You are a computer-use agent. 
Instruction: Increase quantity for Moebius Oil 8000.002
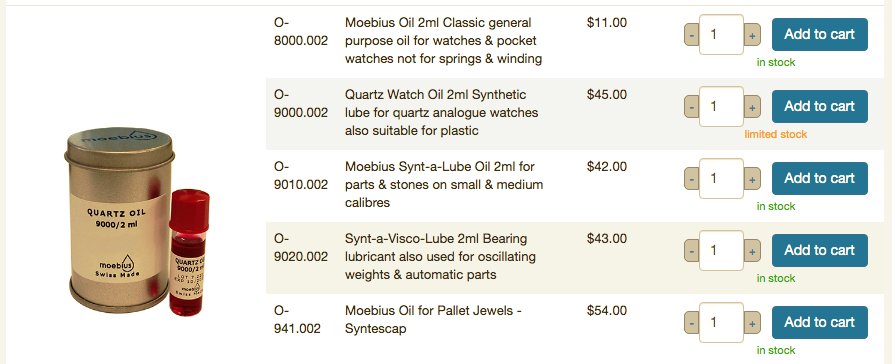pos(752,35)
